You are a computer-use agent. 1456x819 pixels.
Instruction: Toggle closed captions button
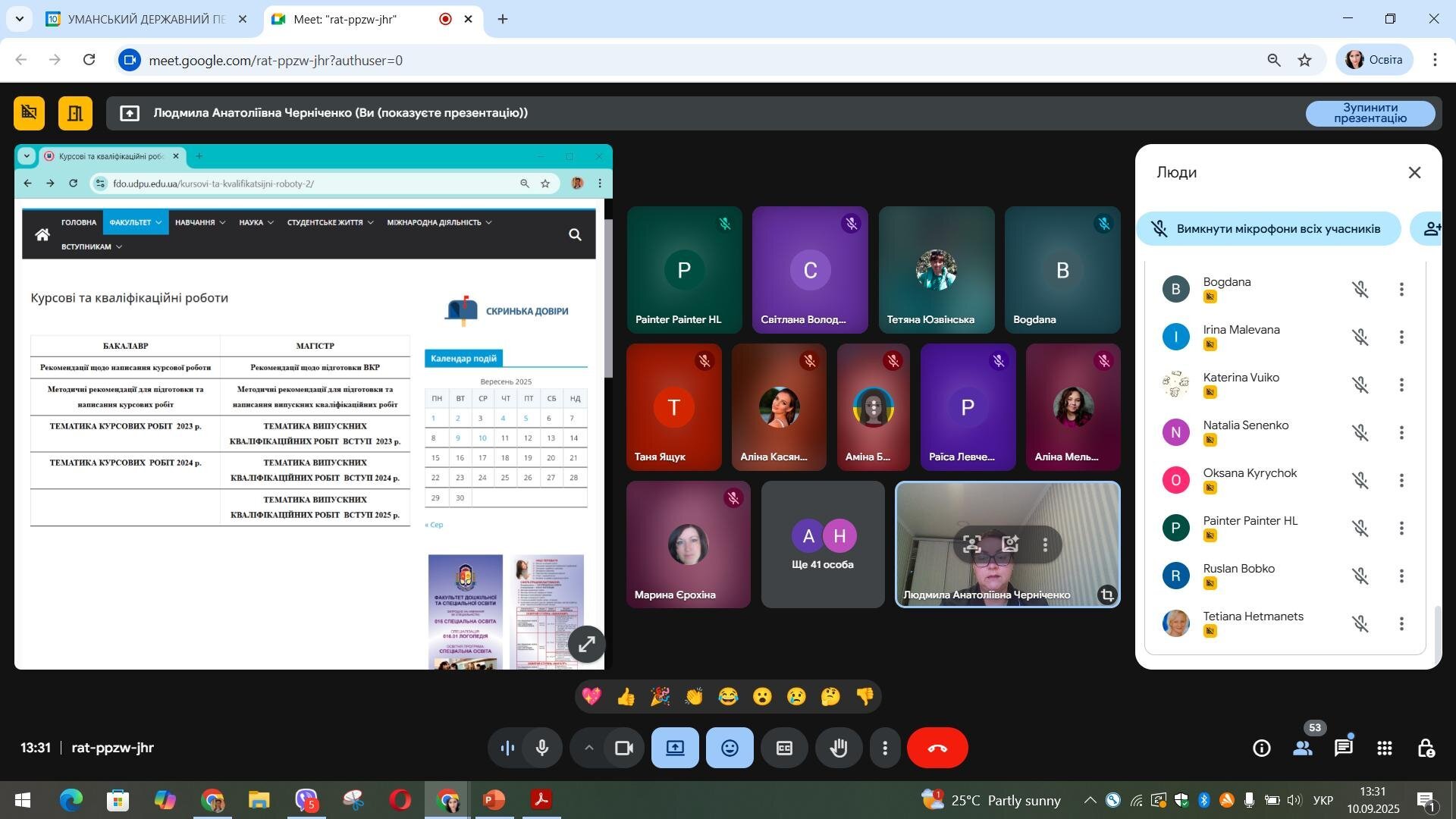coord(784,748)
